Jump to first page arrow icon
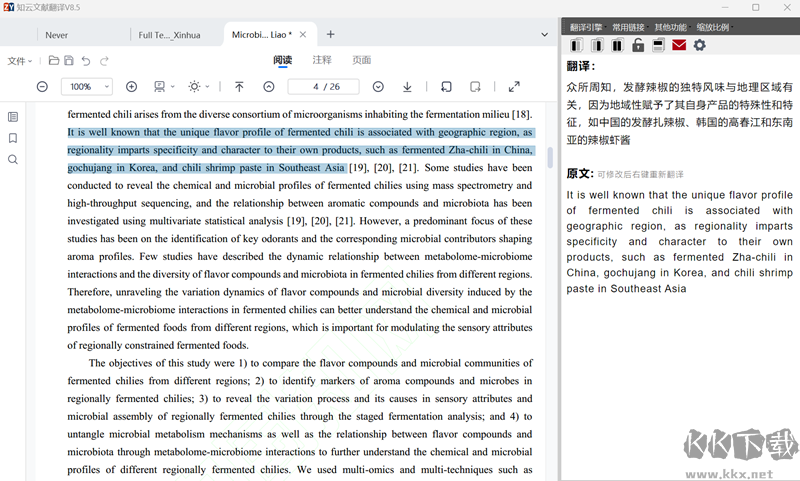 pos(239,87)
